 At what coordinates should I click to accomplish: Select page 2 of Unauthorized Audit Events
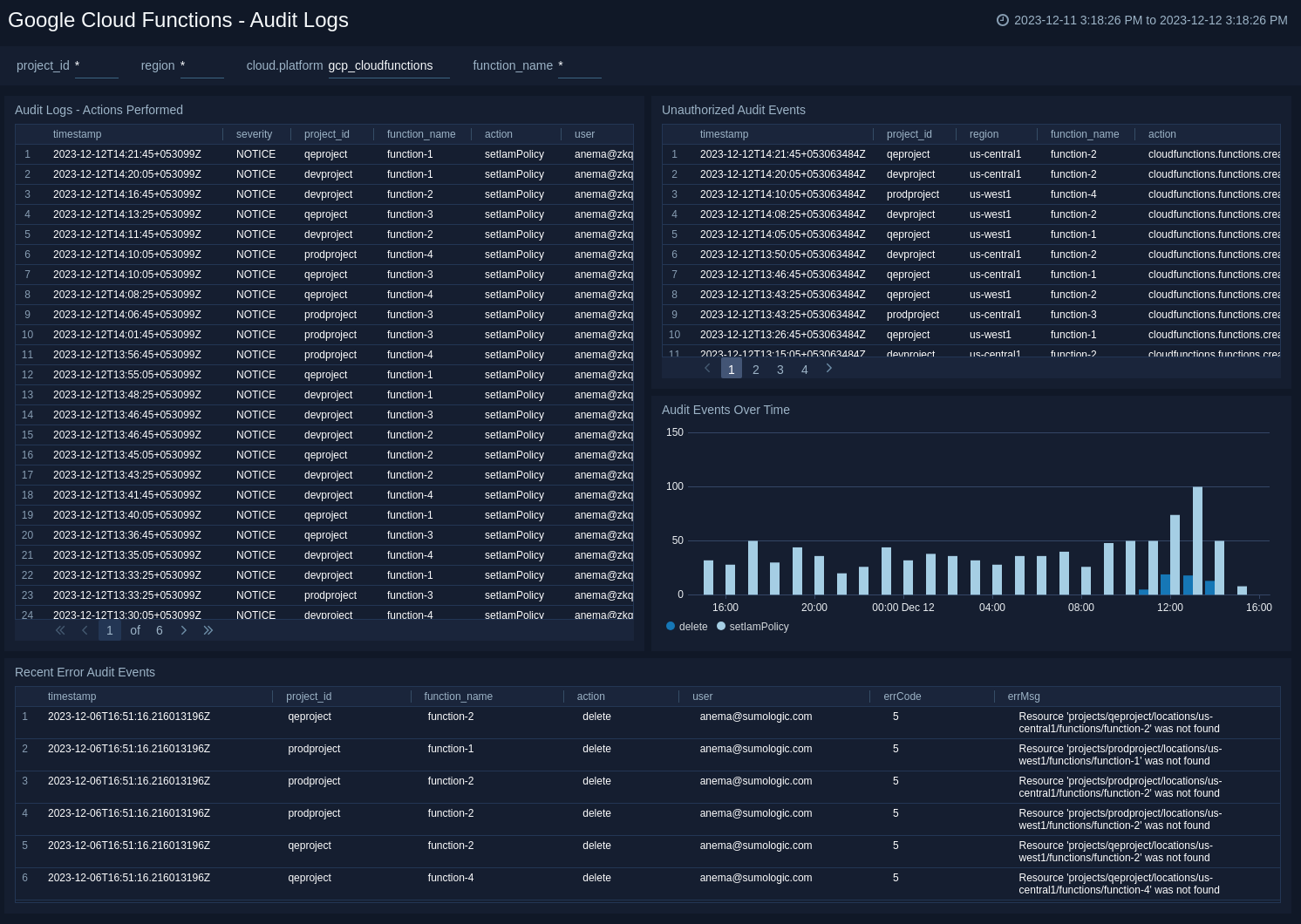coord(756,370)
